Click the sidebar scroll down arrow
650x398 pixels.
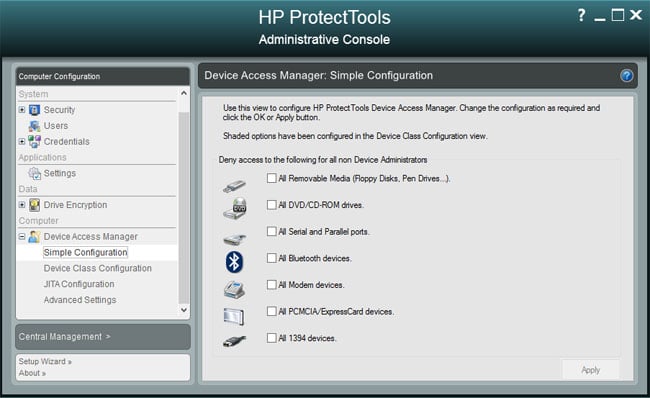(x=184, y=310)
